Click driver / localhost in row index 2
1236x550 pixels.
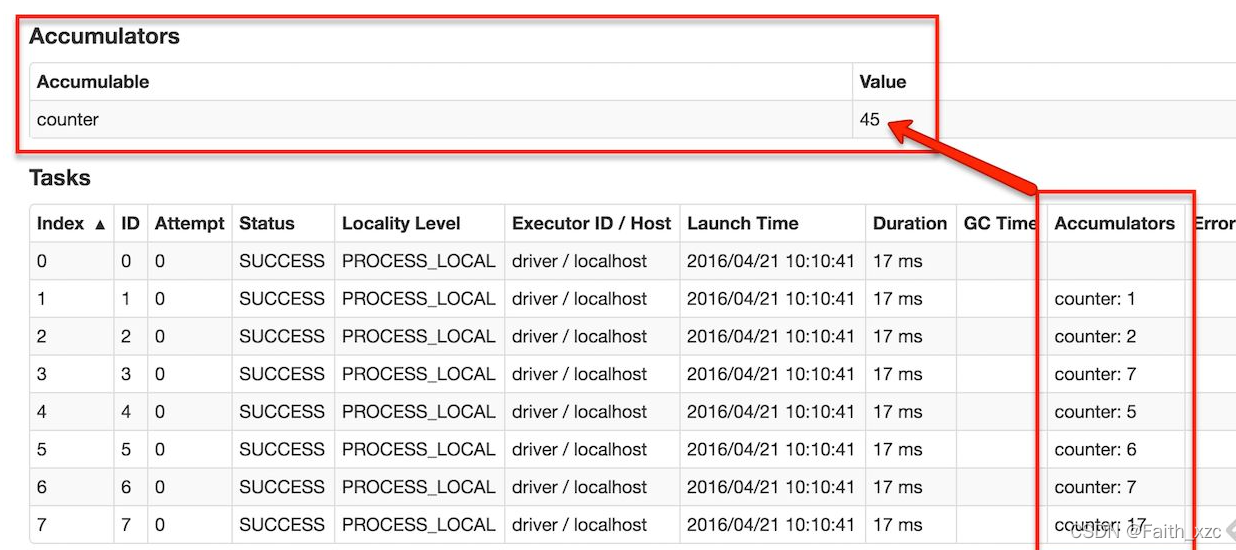pos(580,336)
